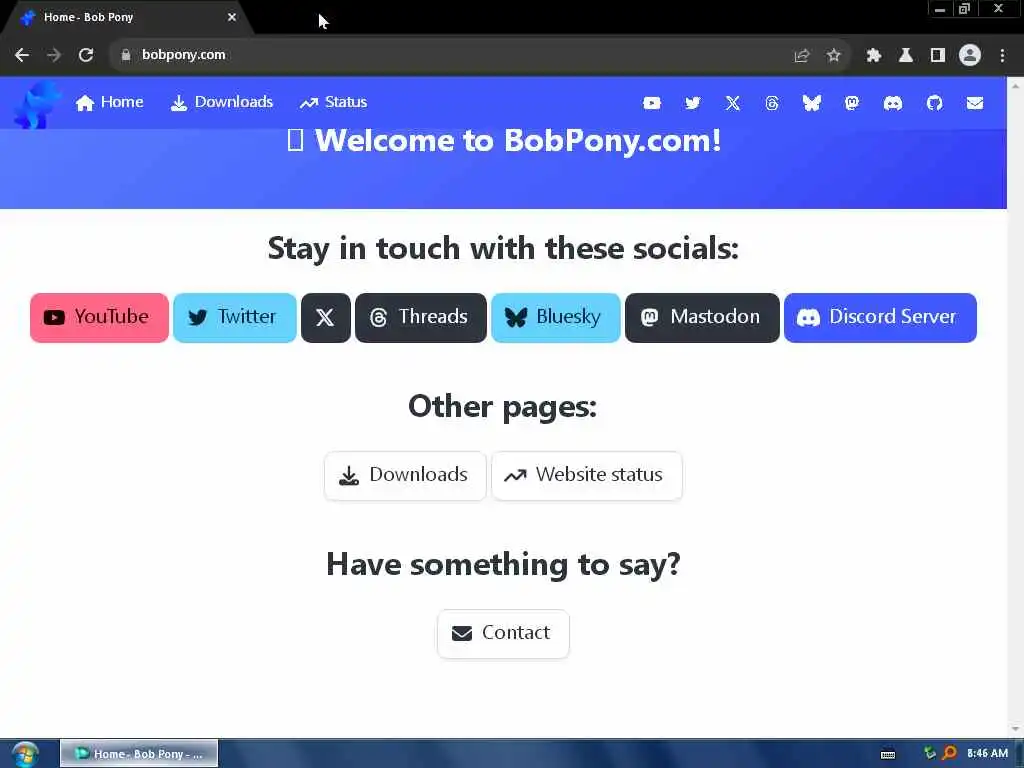
Task: Open Chrome's three-dot menu
Action: point(1002,56)
